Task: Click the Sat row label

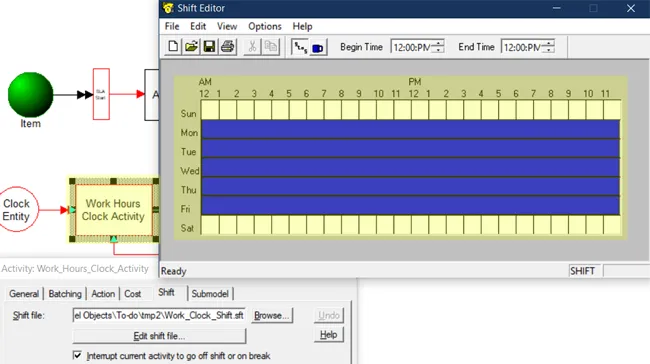Action: click(x=187, y=228)
